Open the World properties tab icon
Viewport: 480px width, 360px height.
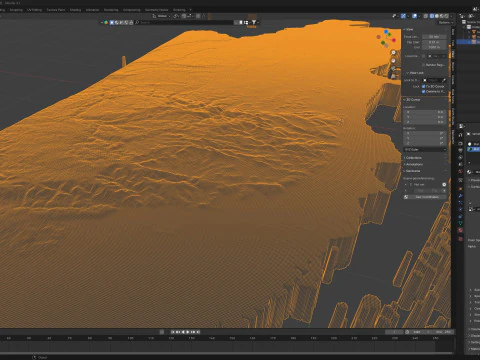(x=460, y=172)
